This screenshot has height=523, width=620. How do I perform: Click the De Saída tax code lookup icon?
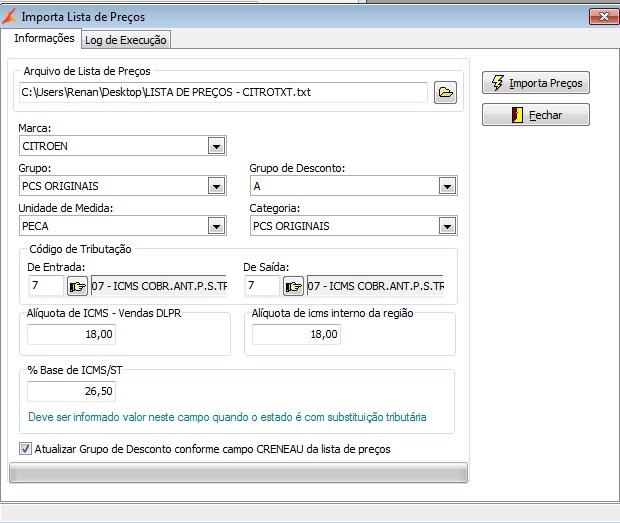point(293,286)
